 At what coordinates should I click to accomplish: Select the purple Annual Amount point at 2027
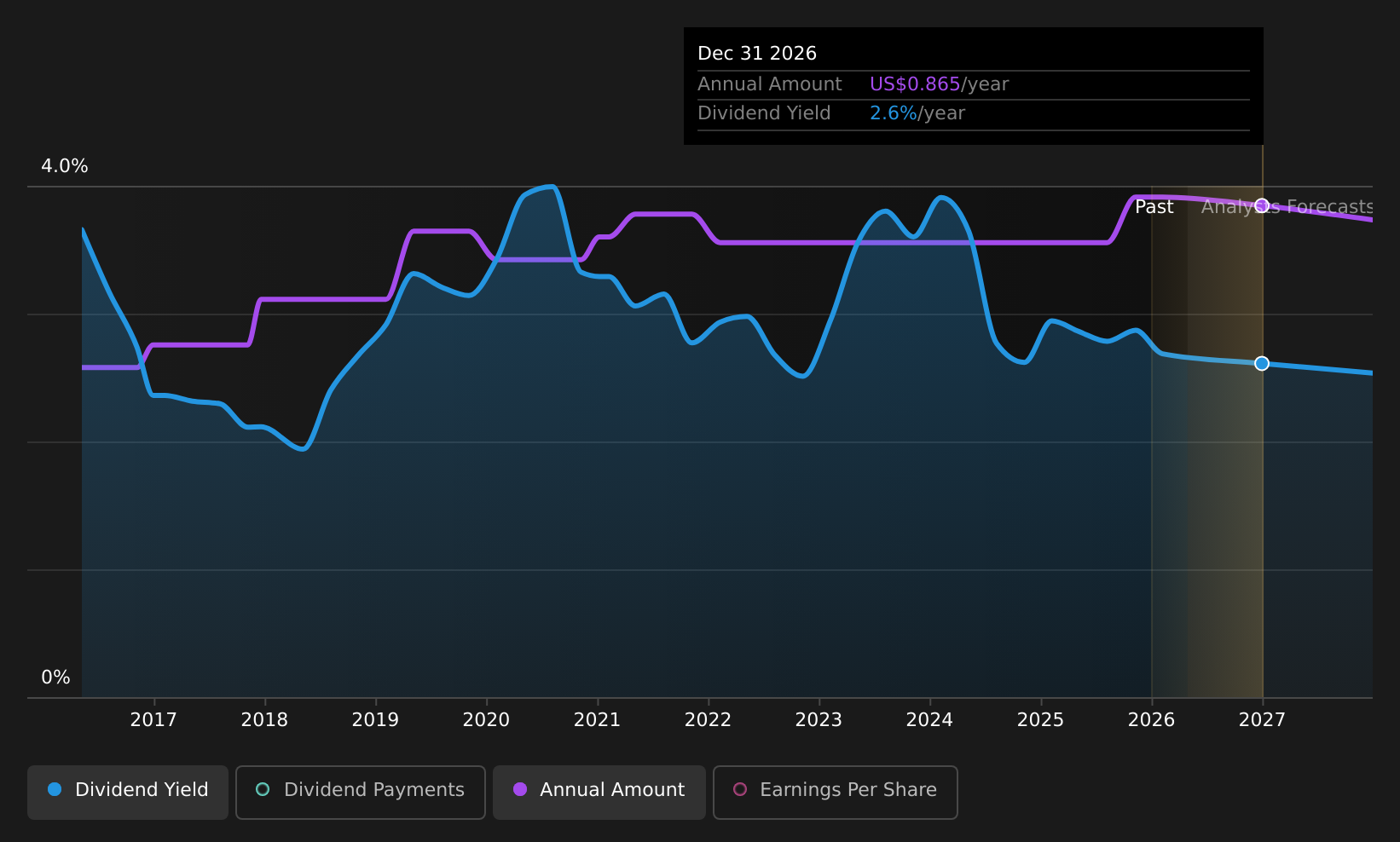[1262, 205]
